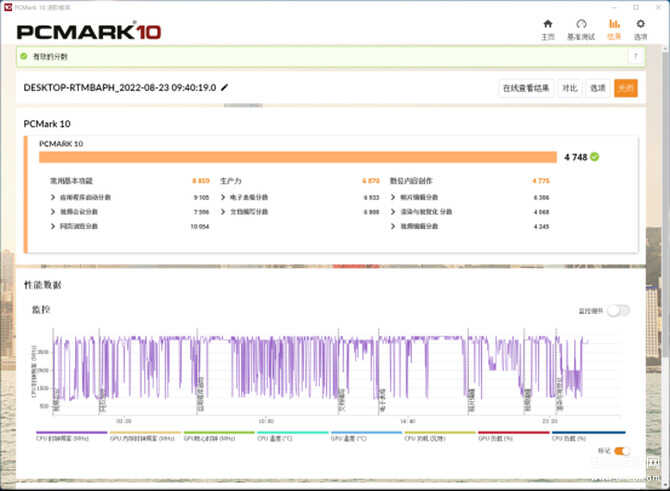
Task: Click the video editing value 4 245
Action: point(541,226)
